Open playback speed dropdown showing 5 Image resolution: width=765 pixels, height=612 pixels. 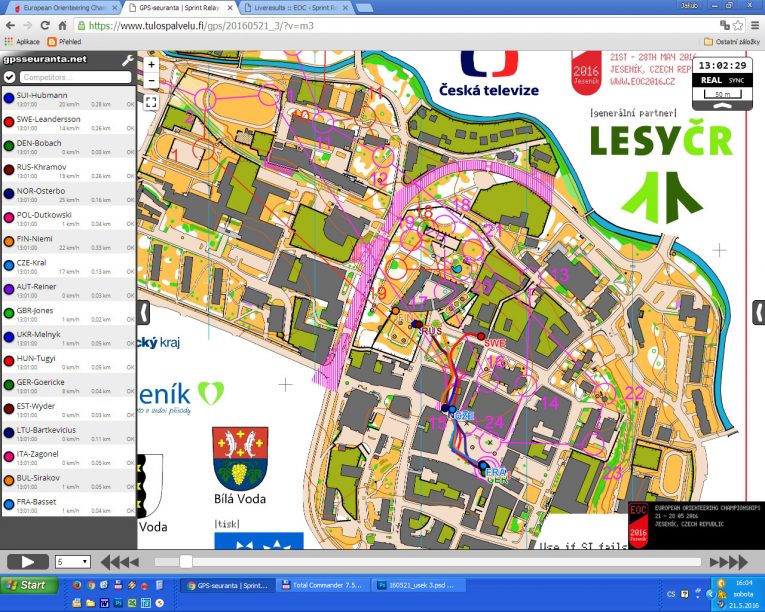(x=73, y=562)
